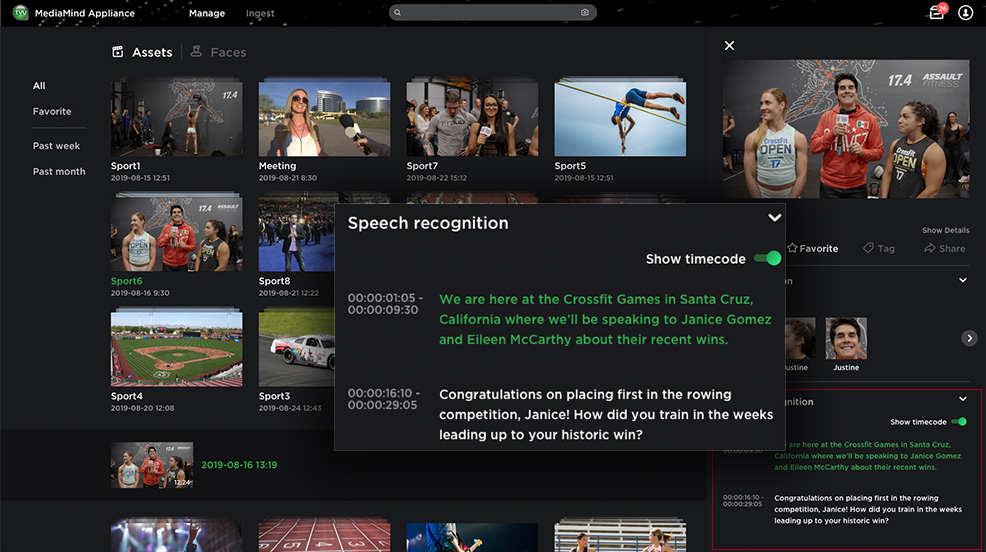Image resolution: width=986 pixels, height=552 pixels.
Task: Mark the asset as Favorite
Action: (x=812, y=248)
